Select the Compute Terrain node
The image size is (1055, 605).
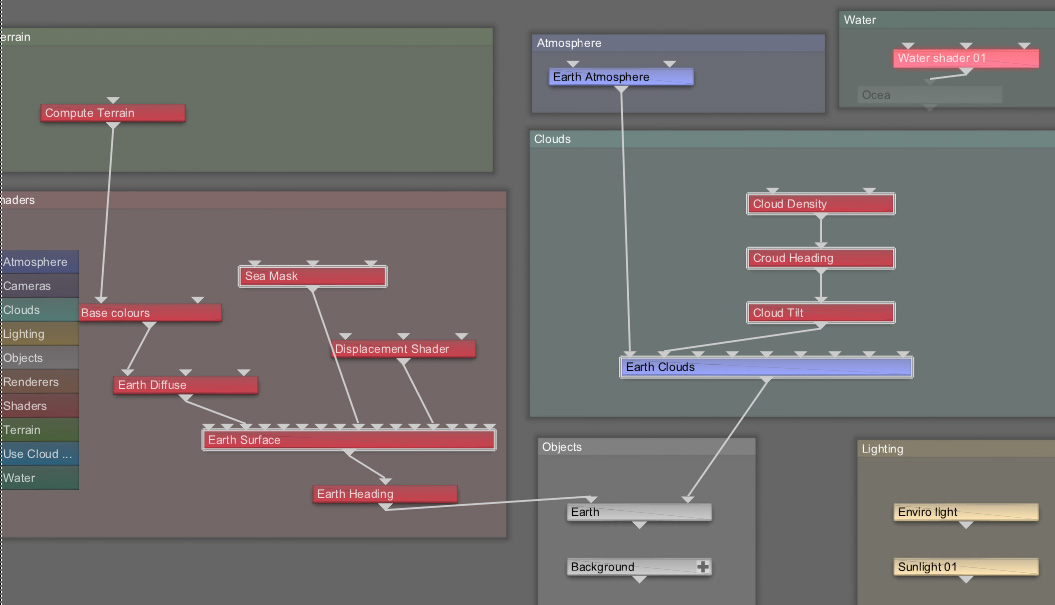coord(113,113)
